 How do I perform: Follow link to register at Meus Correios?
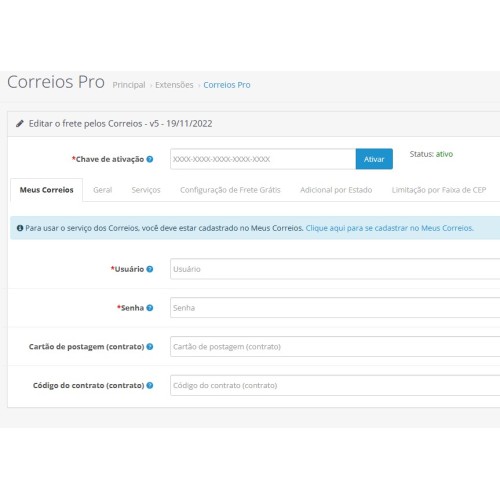point(389,228)
